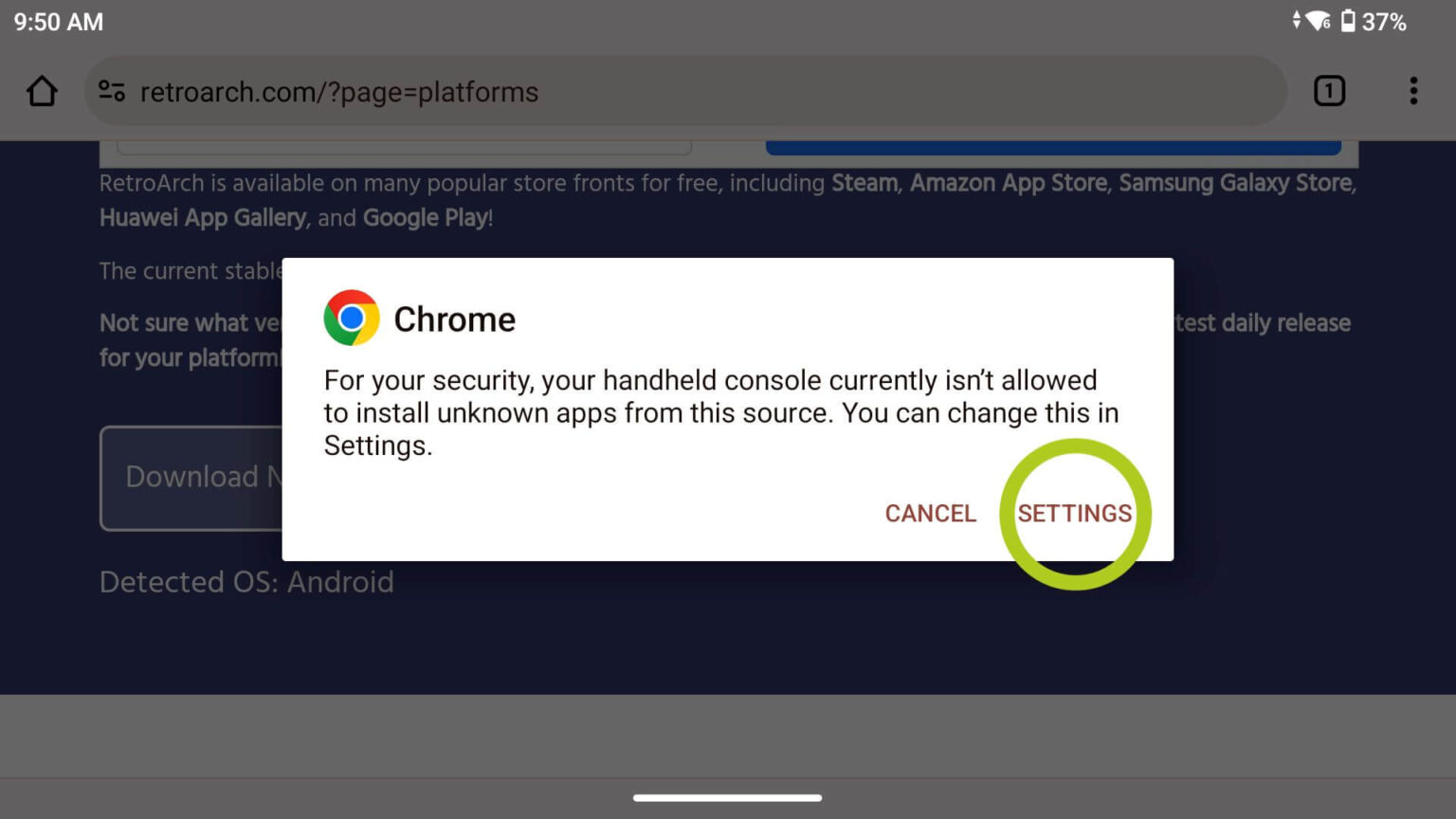Open the tab switcher showing 1 tab
Viewport: 1456px width, 819px height.
coord(1329,91)
